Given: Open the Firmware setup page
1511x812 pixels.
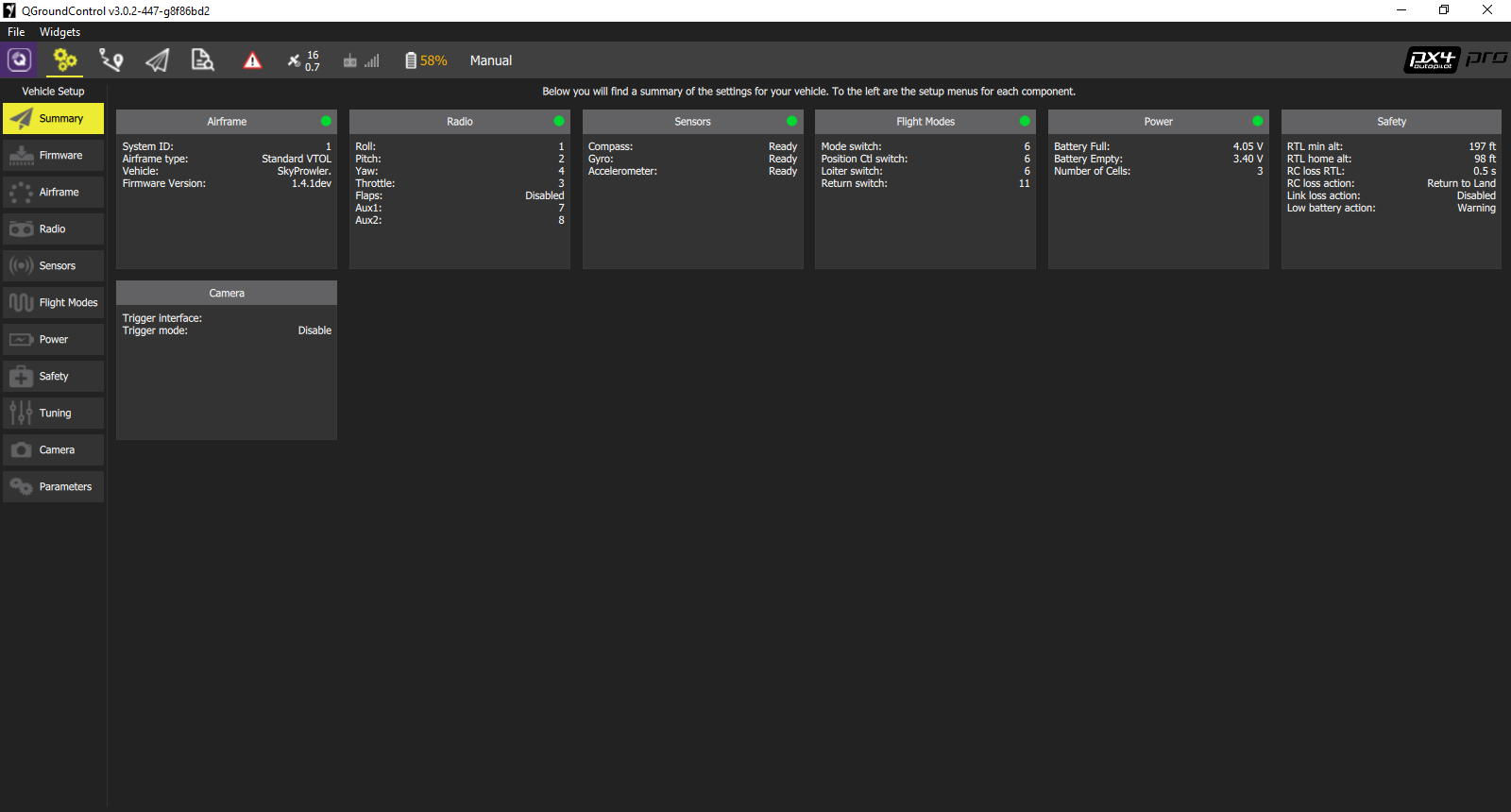Looking at the screenshot, I should (54, 156).
